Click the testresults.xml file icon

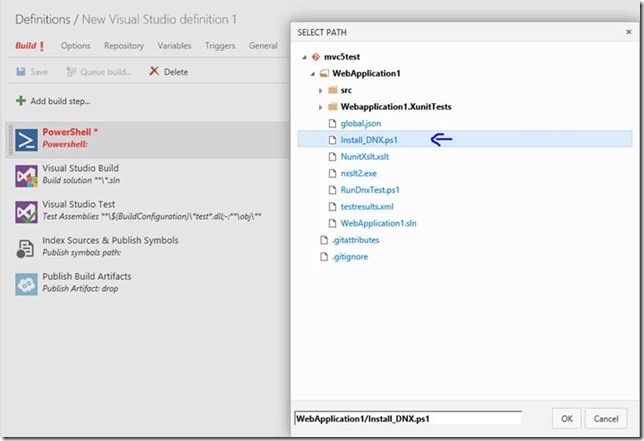[x=333, y=207]
